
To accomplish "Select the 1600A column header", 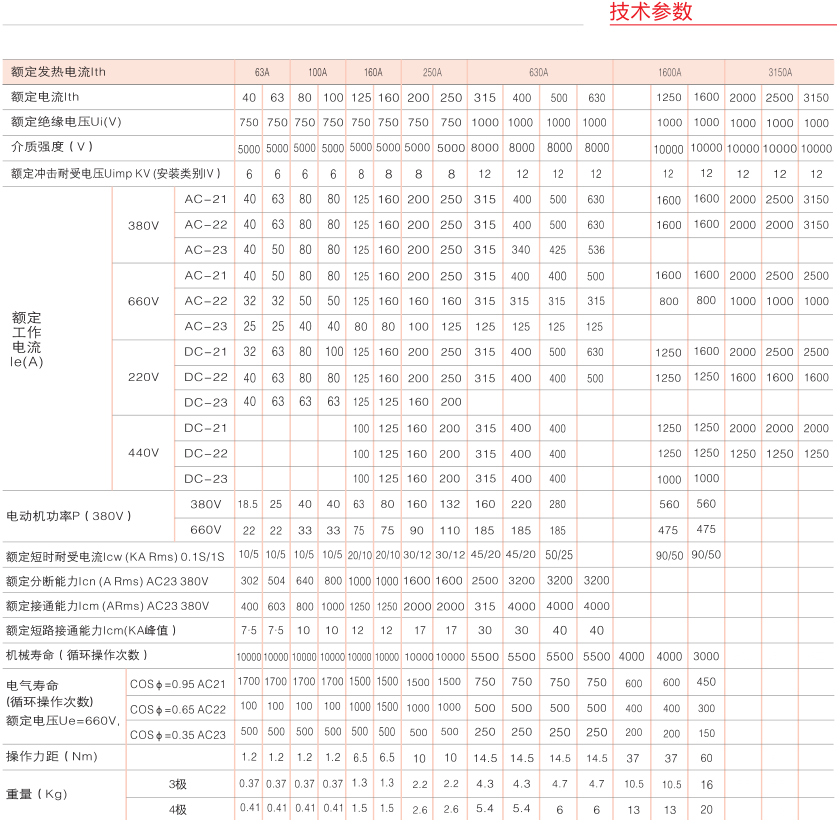I will click(x=669, y=72).
